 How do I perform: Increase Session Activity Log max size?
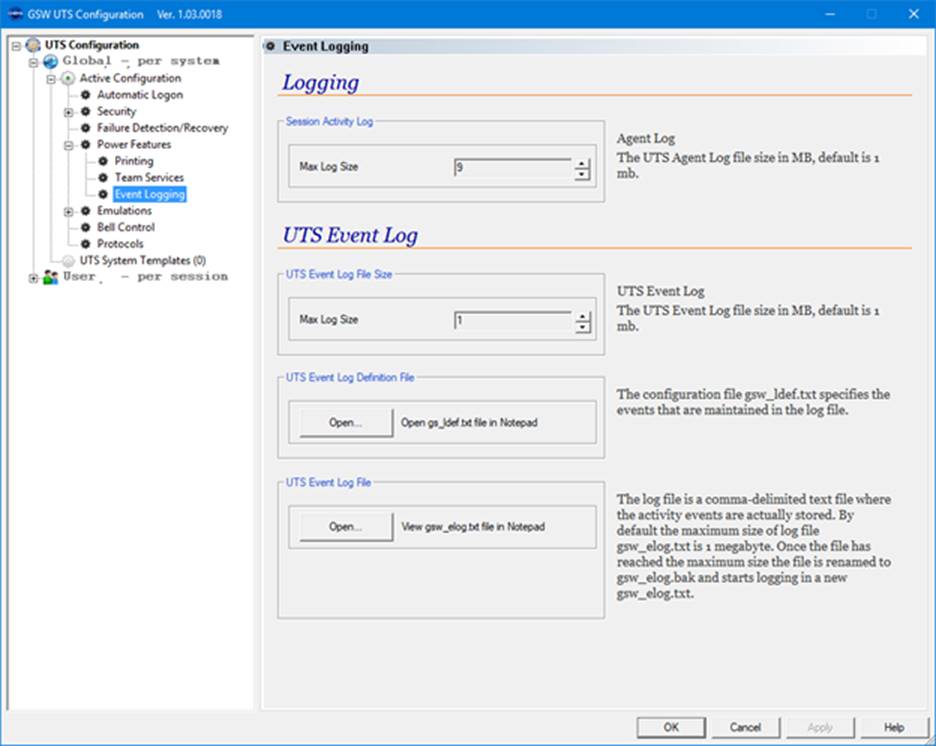[582, 164]
